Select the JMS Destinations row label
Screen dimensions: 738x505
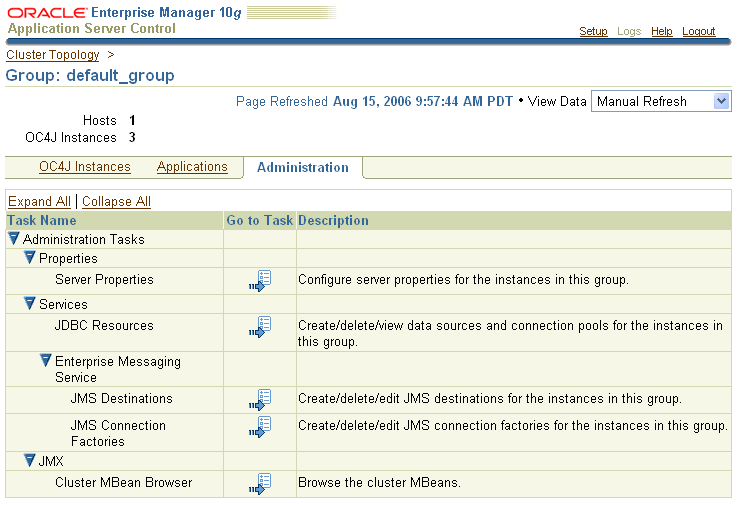(121, 399)
